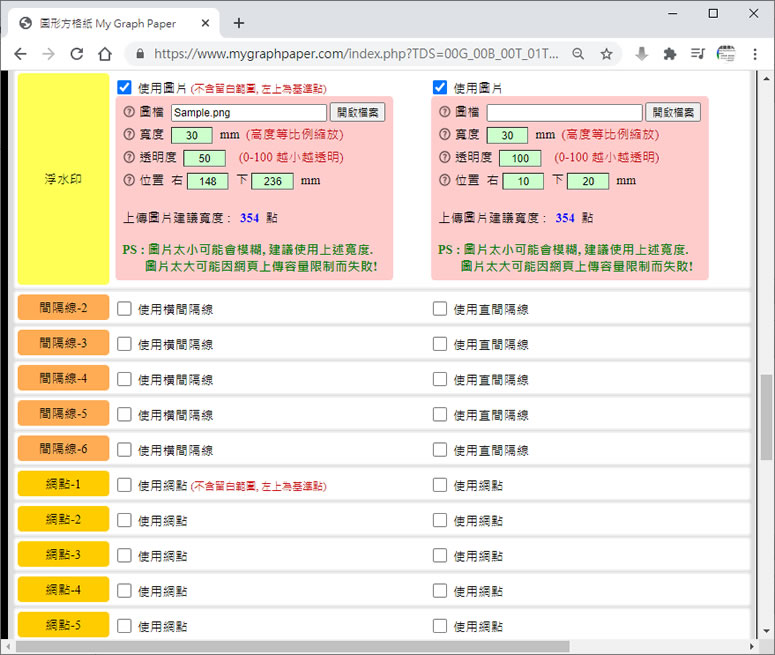Image resolution: width=775 pixels, height=655 pixels.
Task: Open a new browser tab
Action: coord(239,23)
